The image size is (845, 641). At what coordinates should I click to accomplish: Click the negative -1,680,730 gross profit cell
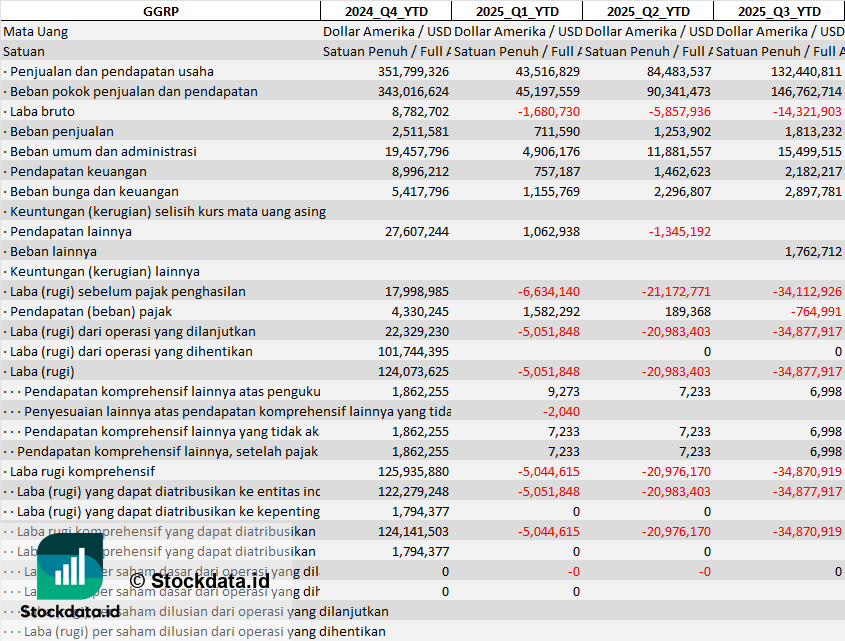tap(548, 111)
